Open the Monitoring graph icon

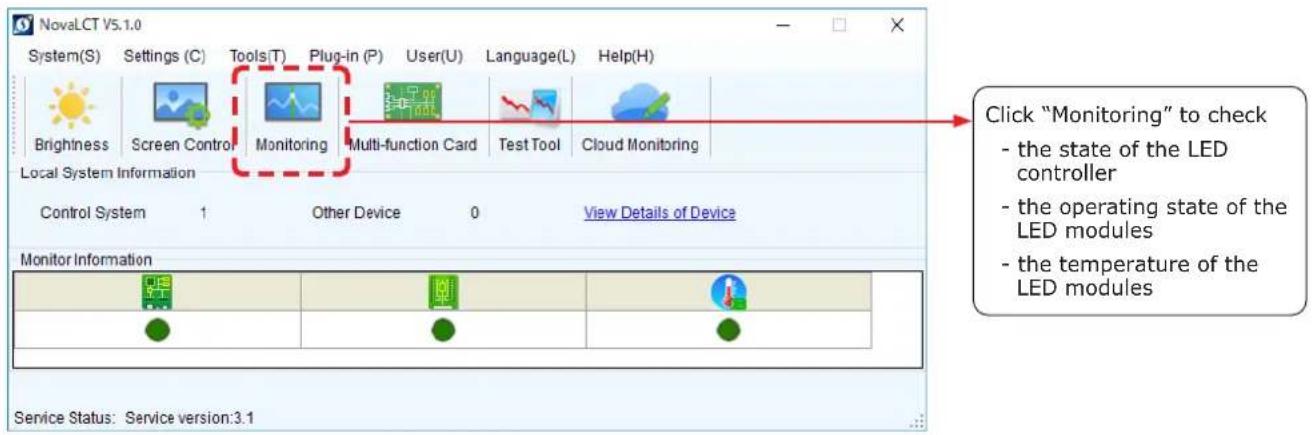click(x=291, y=104)
